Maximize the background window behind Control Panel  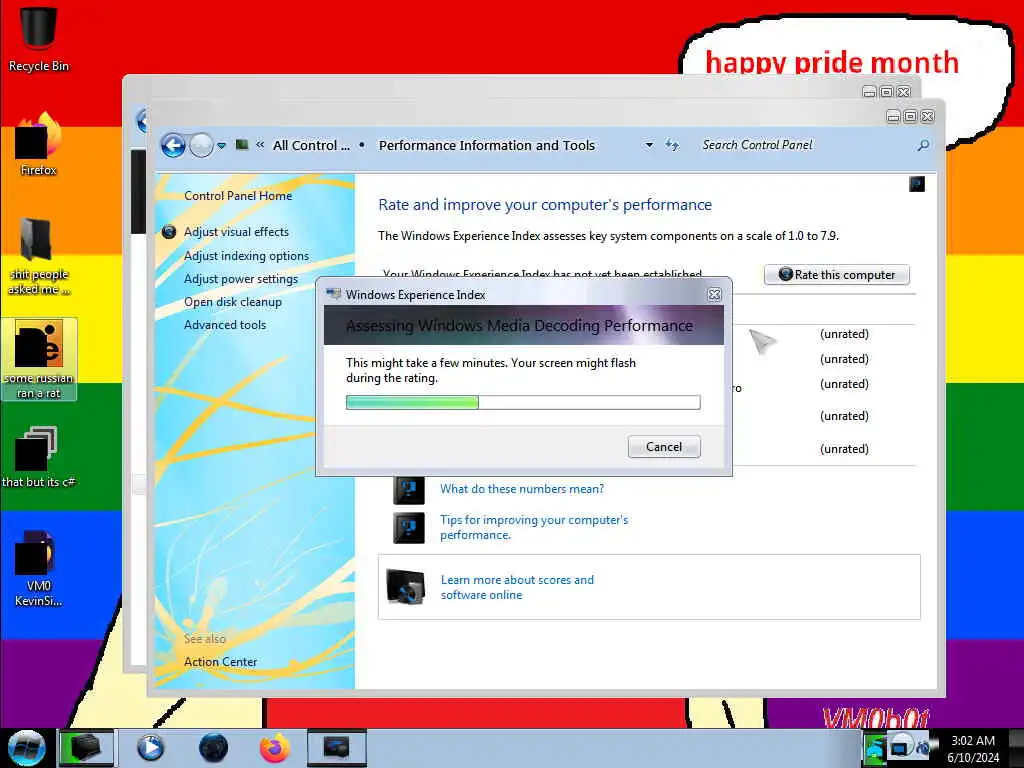[886, 92]
